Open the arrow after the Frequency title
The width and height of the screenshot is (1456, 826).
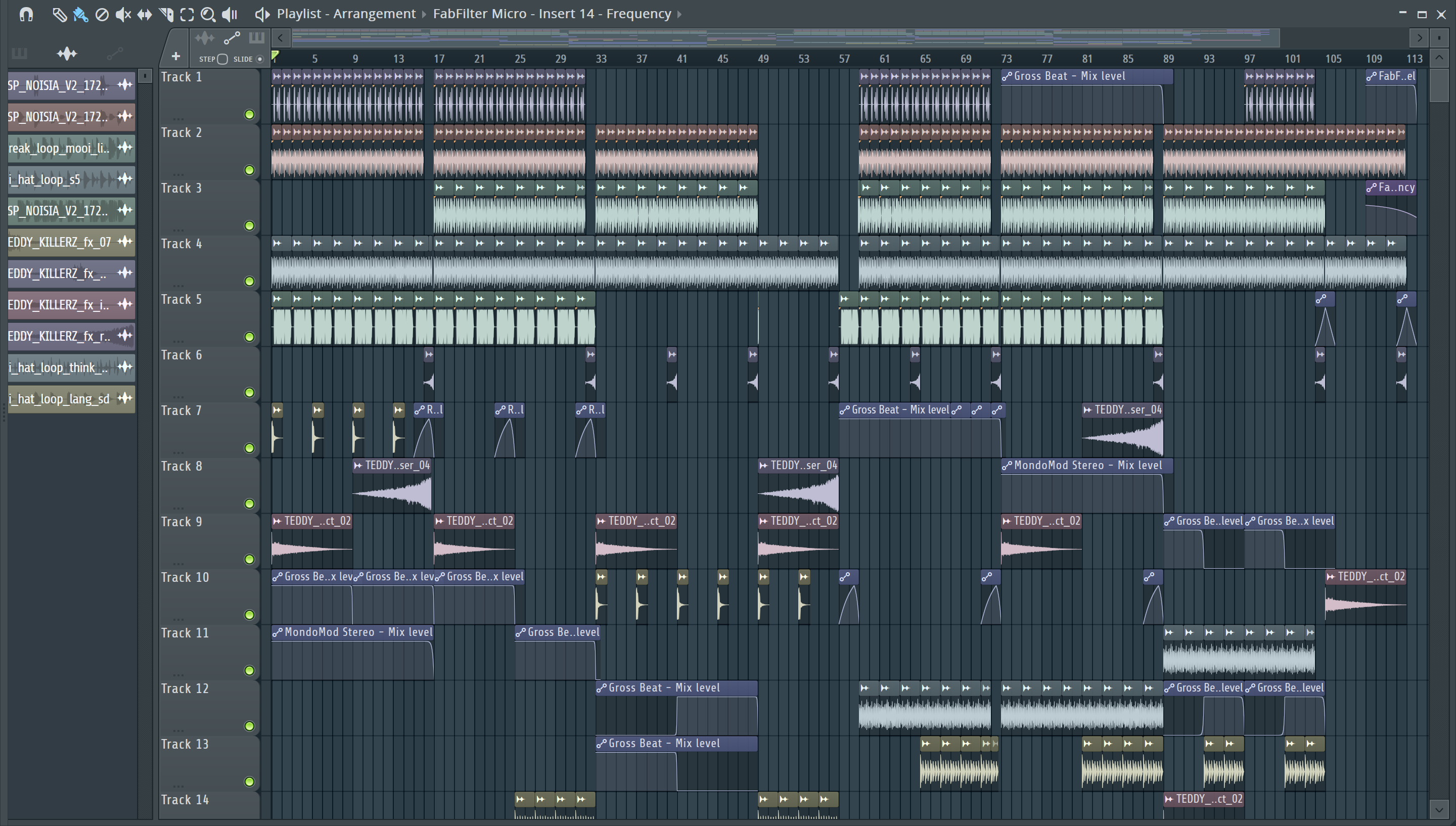point(679,14)
